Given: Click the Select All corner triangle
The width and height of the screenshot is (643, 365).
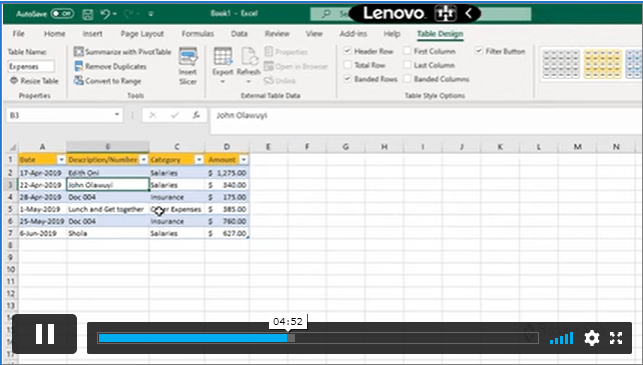Looking at the screenshot, I should coord(13,147).
